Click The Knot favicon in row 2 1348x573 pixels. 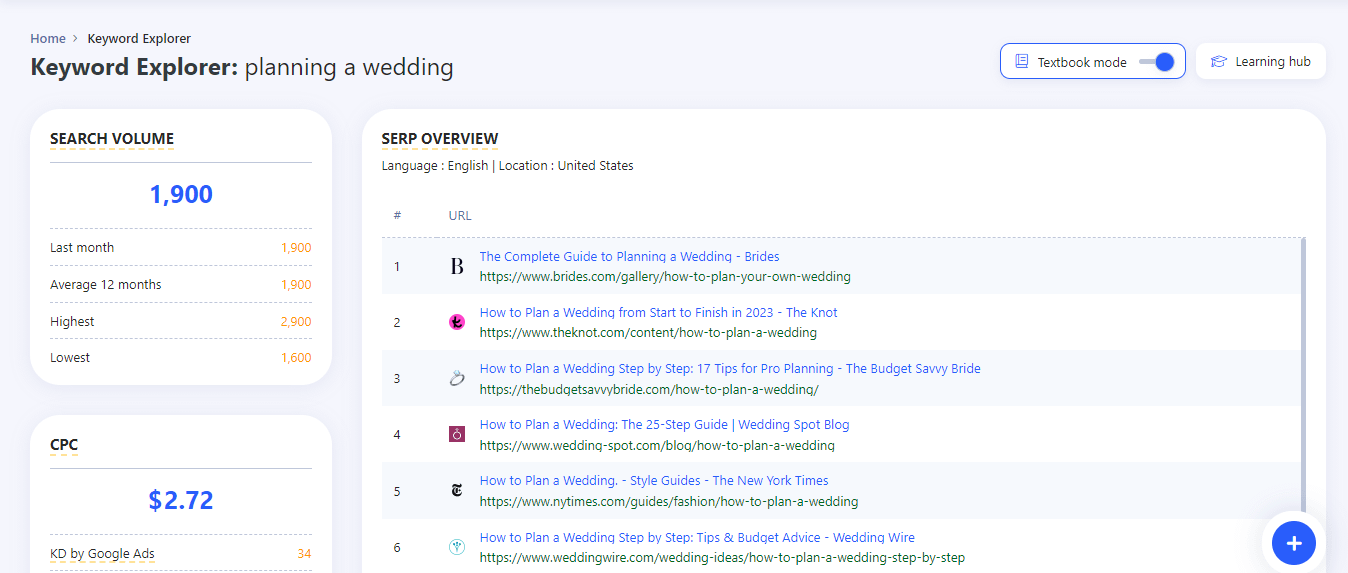pos(457,322)
